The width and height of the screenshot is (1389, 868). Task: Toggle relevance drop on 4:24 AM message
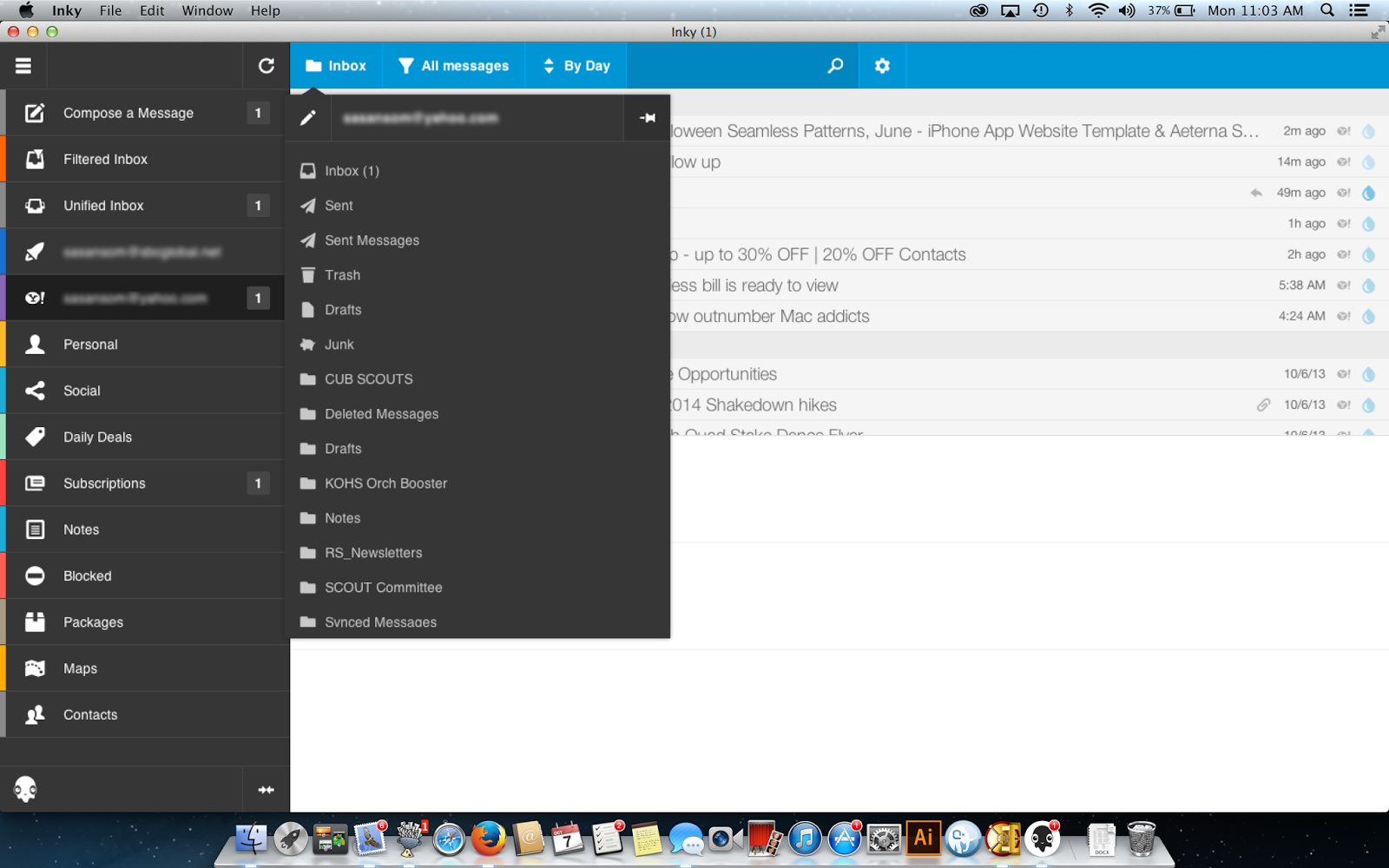tap(1369, 316)
